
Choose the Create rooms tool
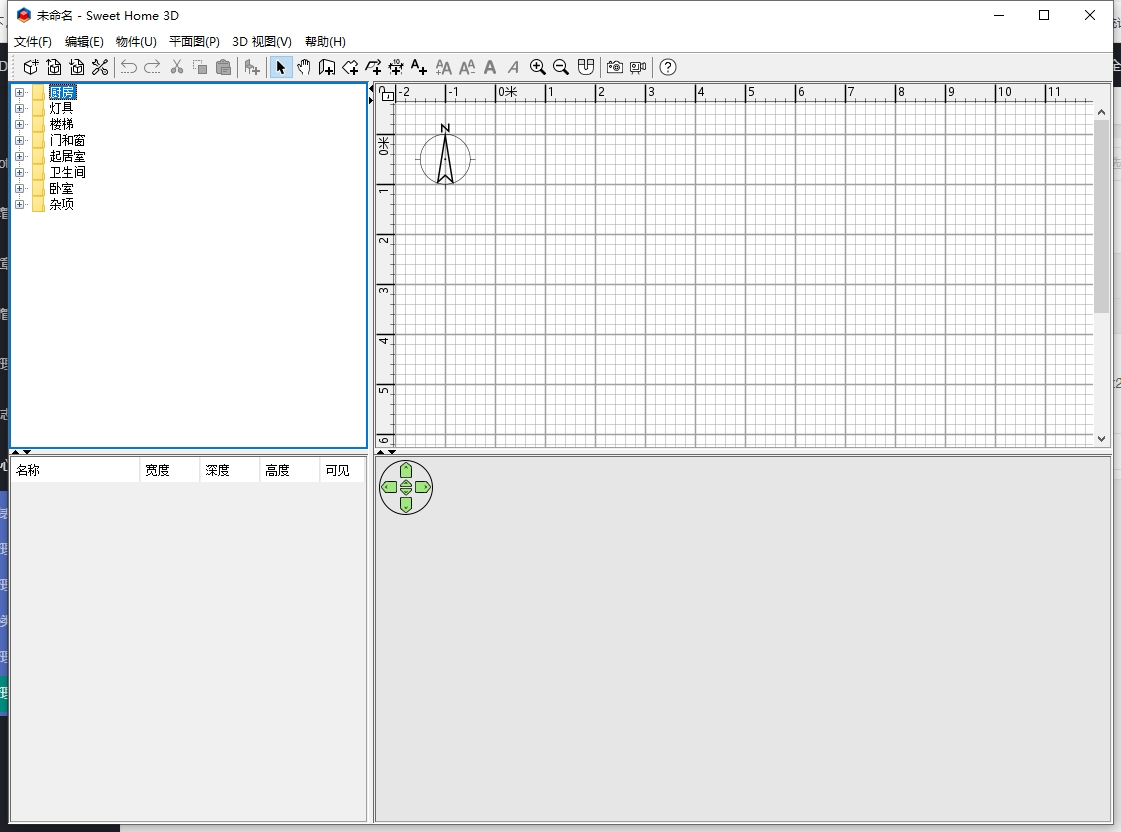click(350, 67)
